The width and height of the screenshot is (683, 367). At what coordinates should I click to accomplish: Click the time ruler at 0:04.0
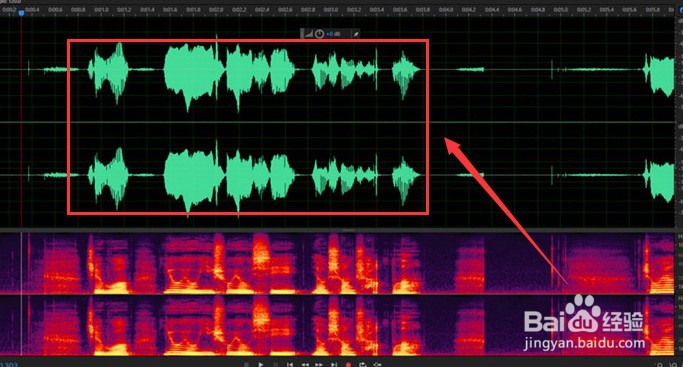point(446,10)
